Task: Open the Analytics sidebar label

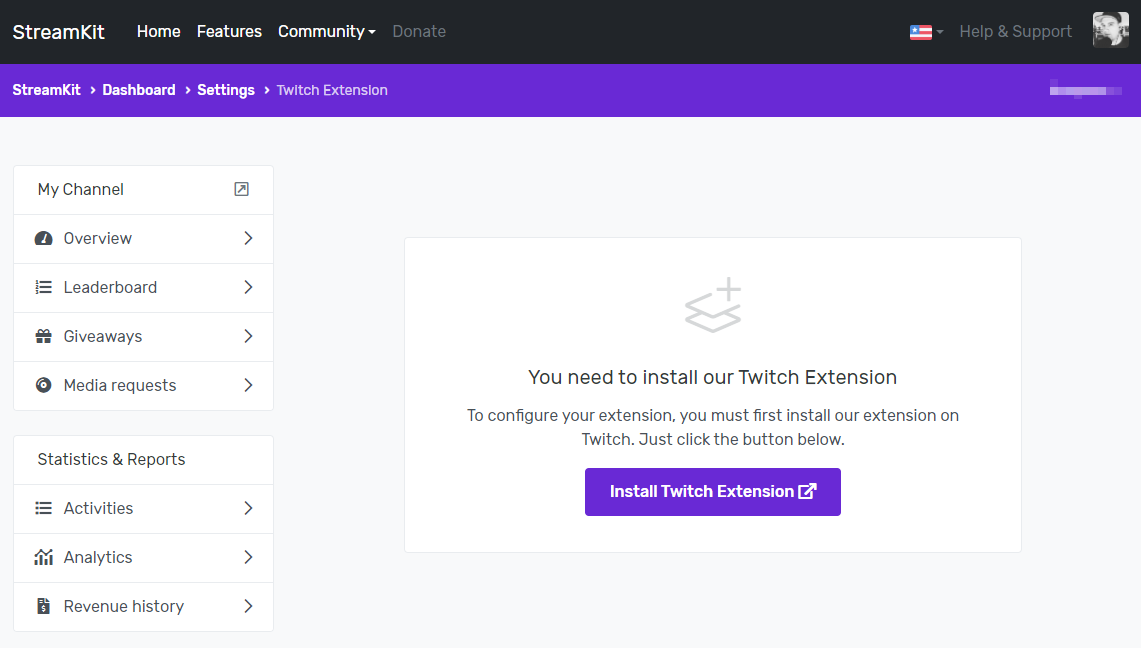Action: 98,557
